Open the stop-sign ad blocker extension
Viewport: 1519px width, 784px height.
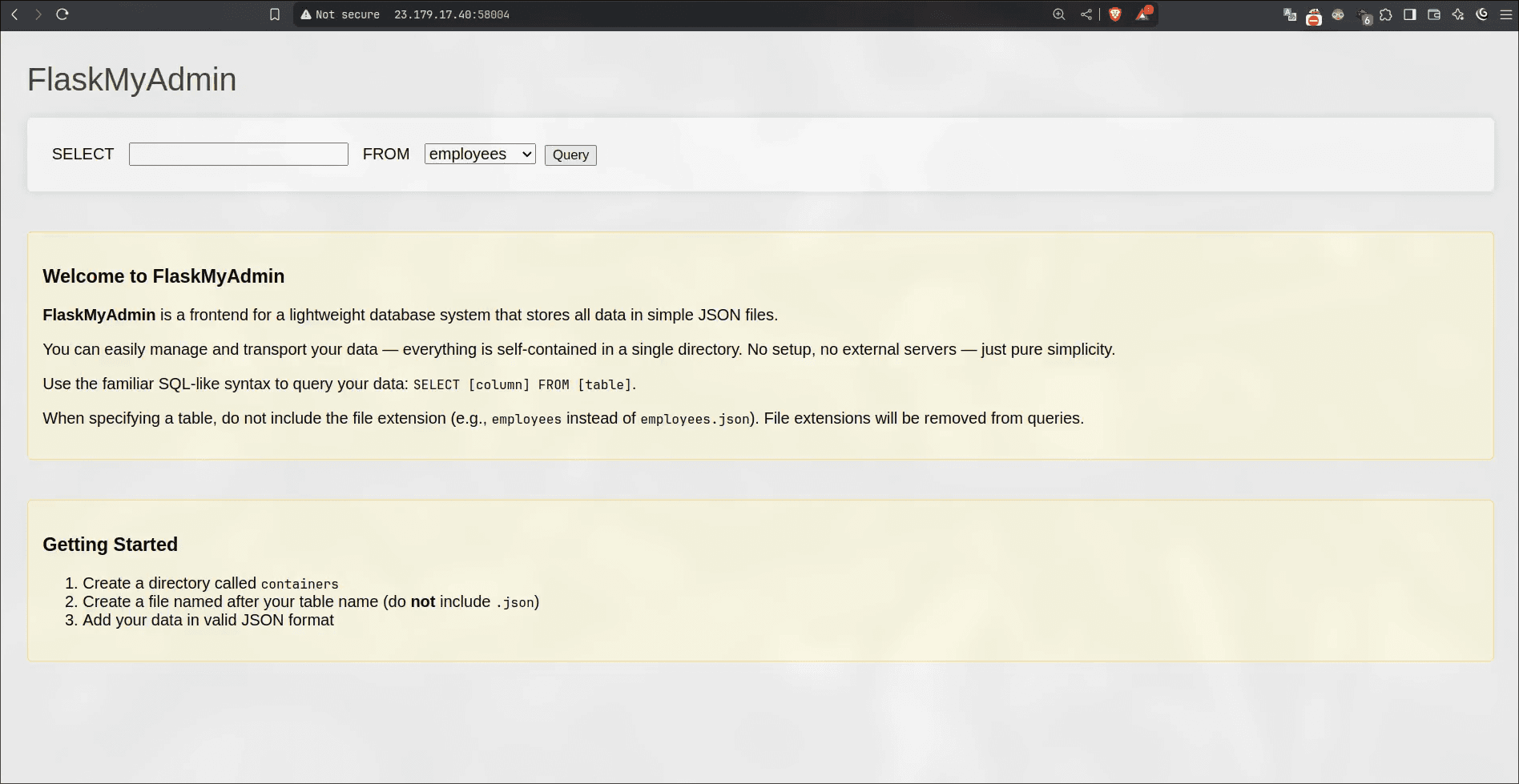(x=1314, y=14)
